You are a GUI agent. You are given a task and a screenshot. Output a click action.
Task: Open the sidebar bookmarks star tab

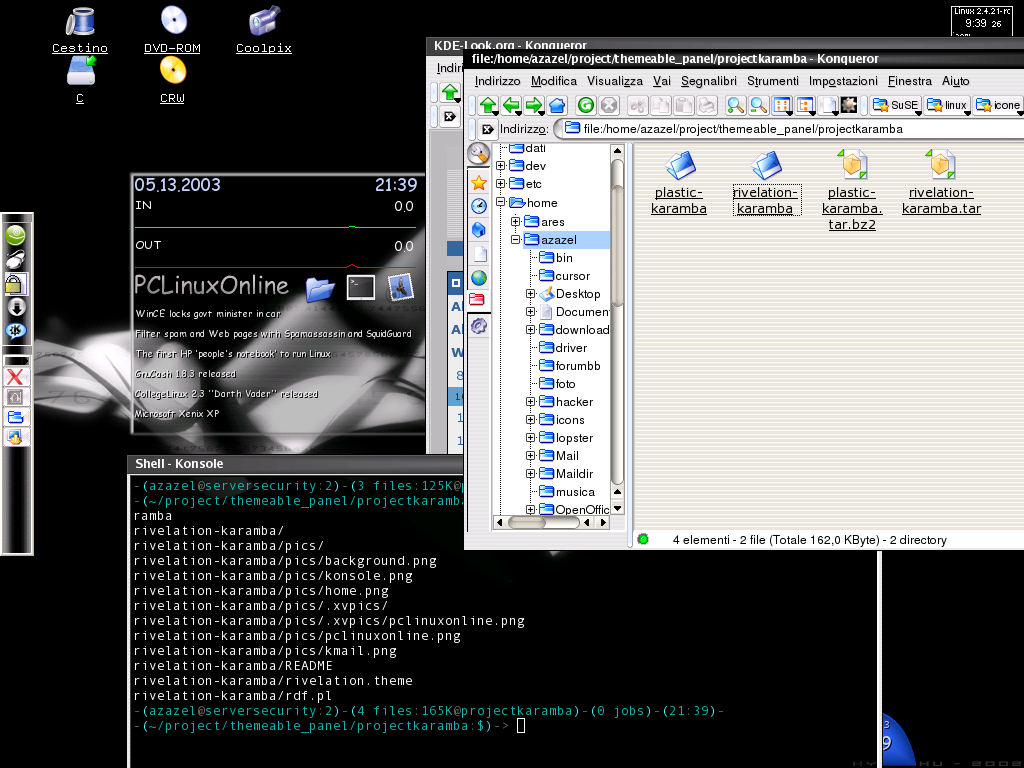pos(479,183)
